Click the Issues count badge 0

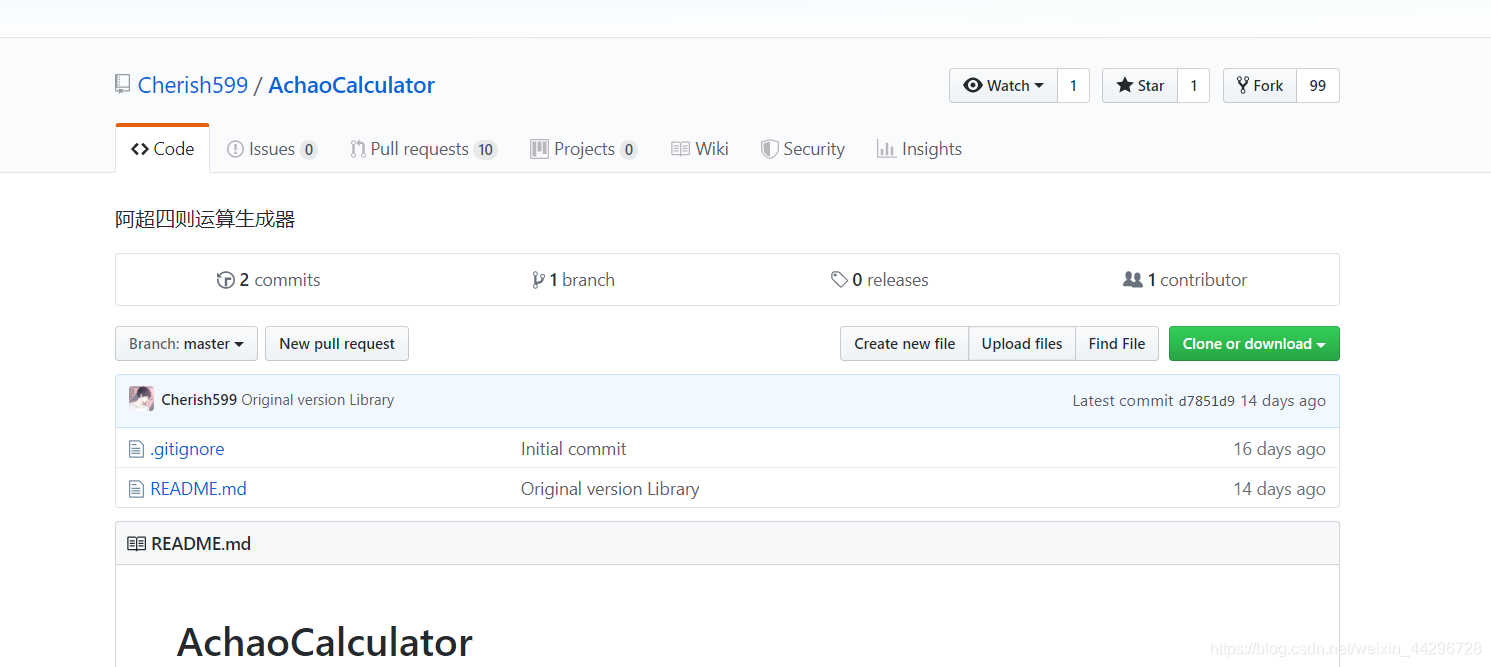(x=309, y=150)
